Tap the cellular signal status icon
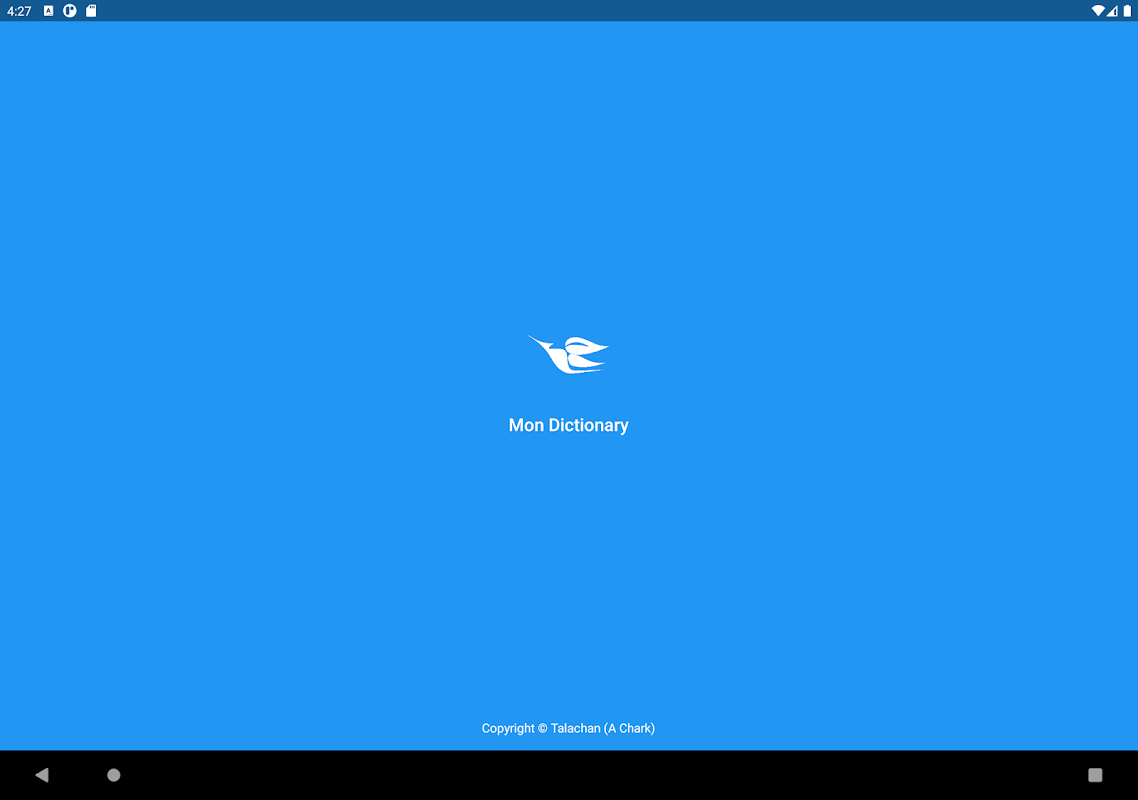 (x=1112, y=11)
